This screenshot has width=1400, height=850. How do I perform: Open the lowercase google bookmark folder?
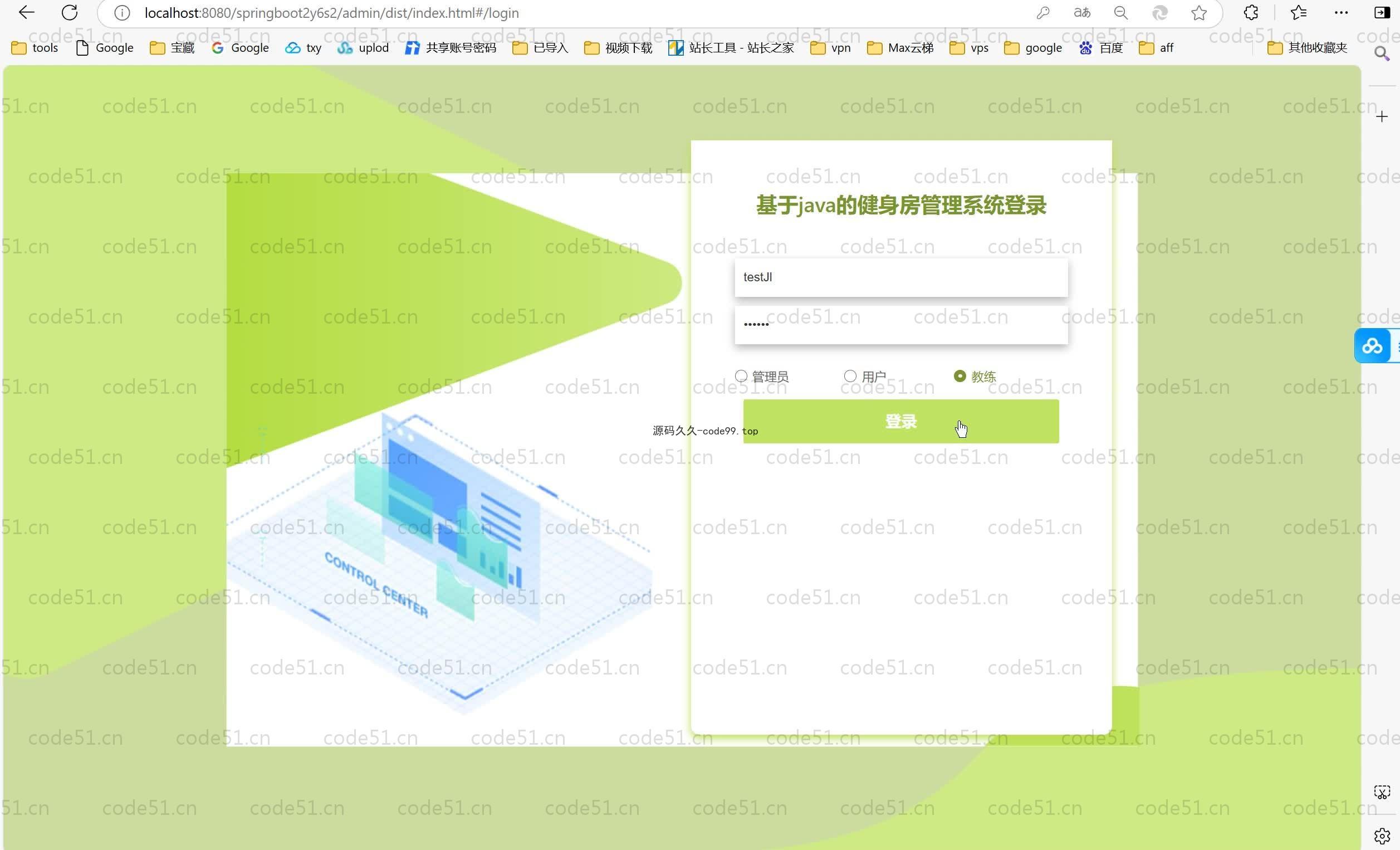click(x=1033, y=48)
